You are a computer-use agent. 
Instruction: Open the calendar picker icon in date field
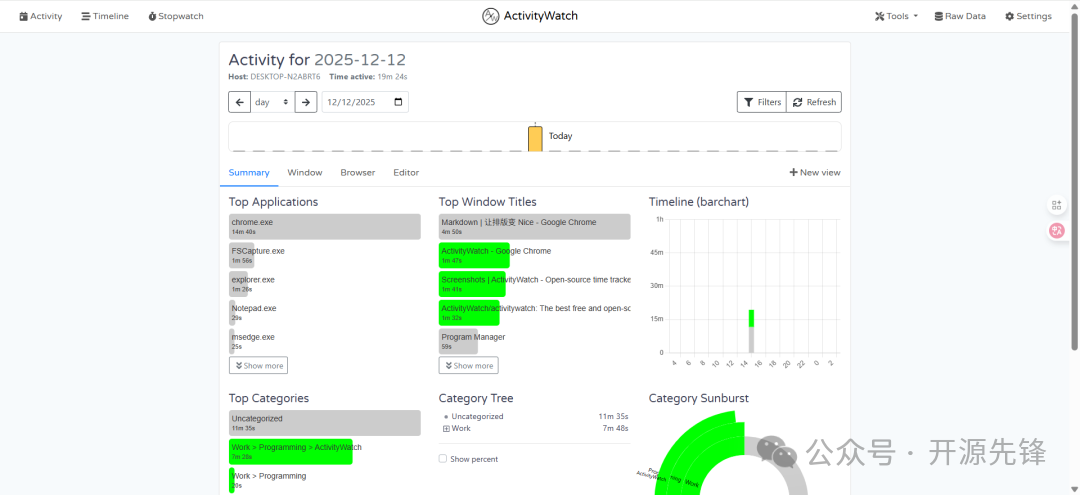tap(398, 102)
